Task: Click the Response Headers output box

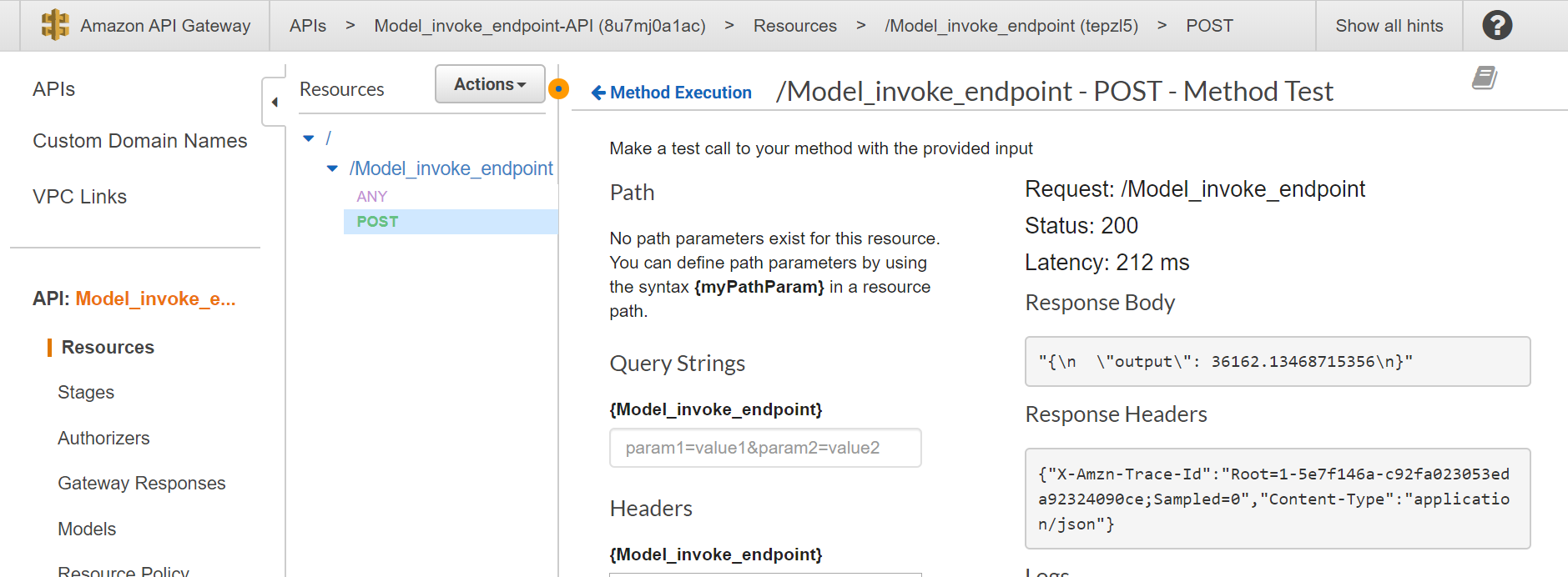Action: (1278, 499)
